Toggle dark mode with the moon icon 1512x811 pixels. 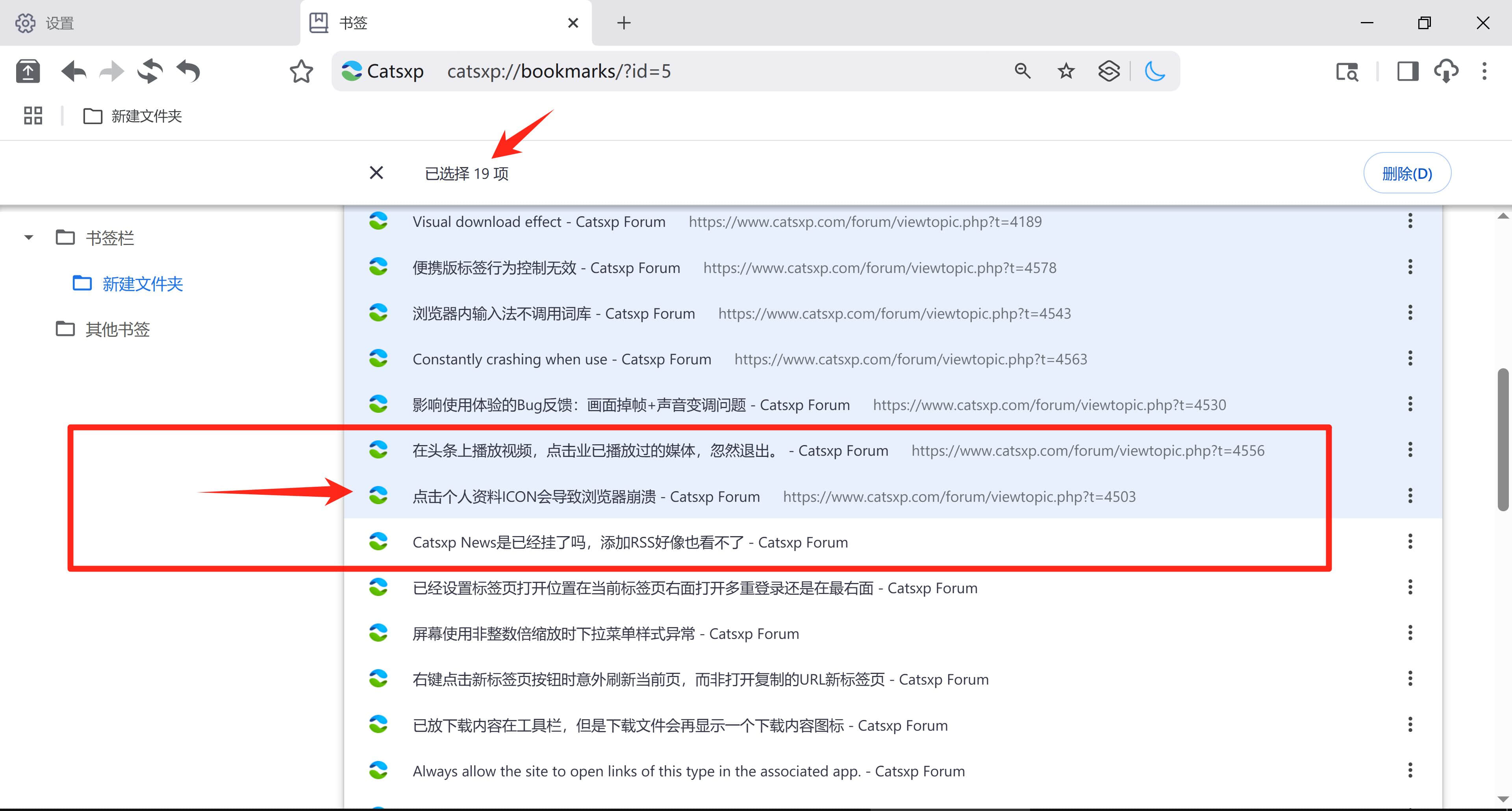(x=1154, y=71)
